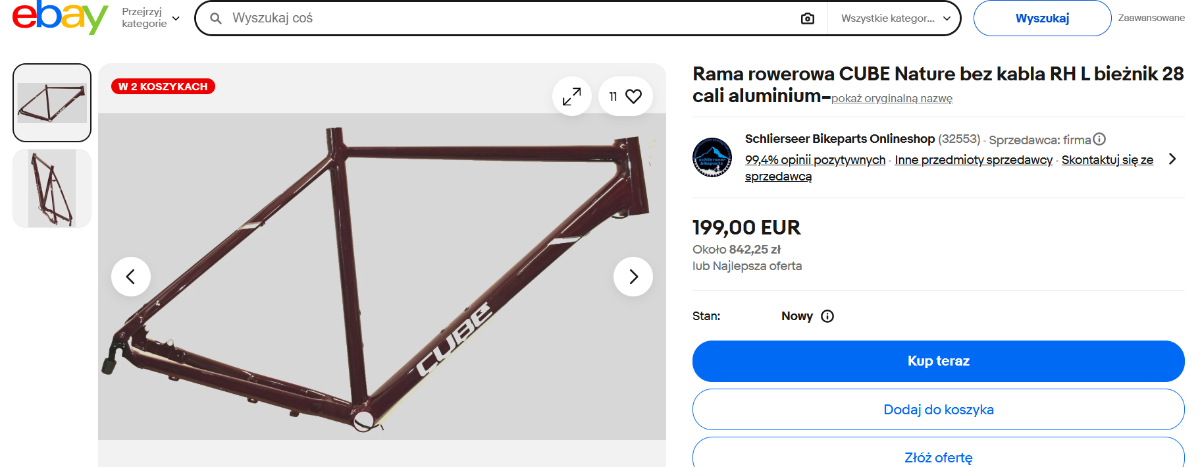This screenshot has width=1200, height=467.
Task: Add item to watchlist with heart icon
Action: (633, 97)
